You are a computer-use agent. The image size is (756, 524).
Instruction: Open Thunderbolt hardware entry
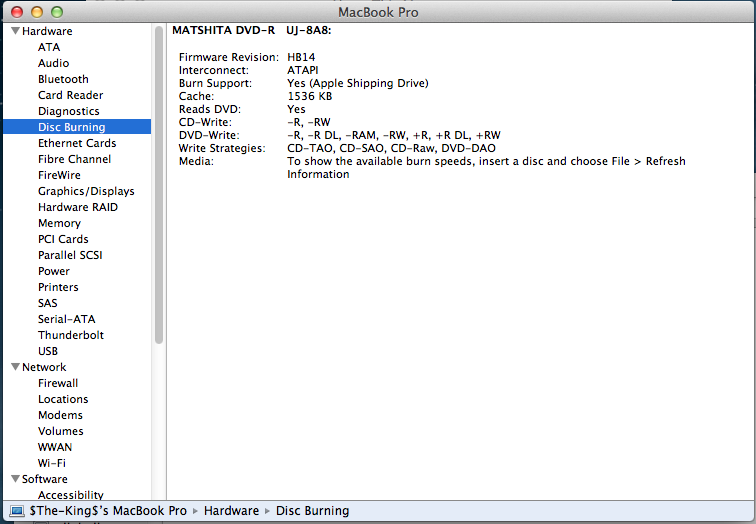click(x=71, y=335)
